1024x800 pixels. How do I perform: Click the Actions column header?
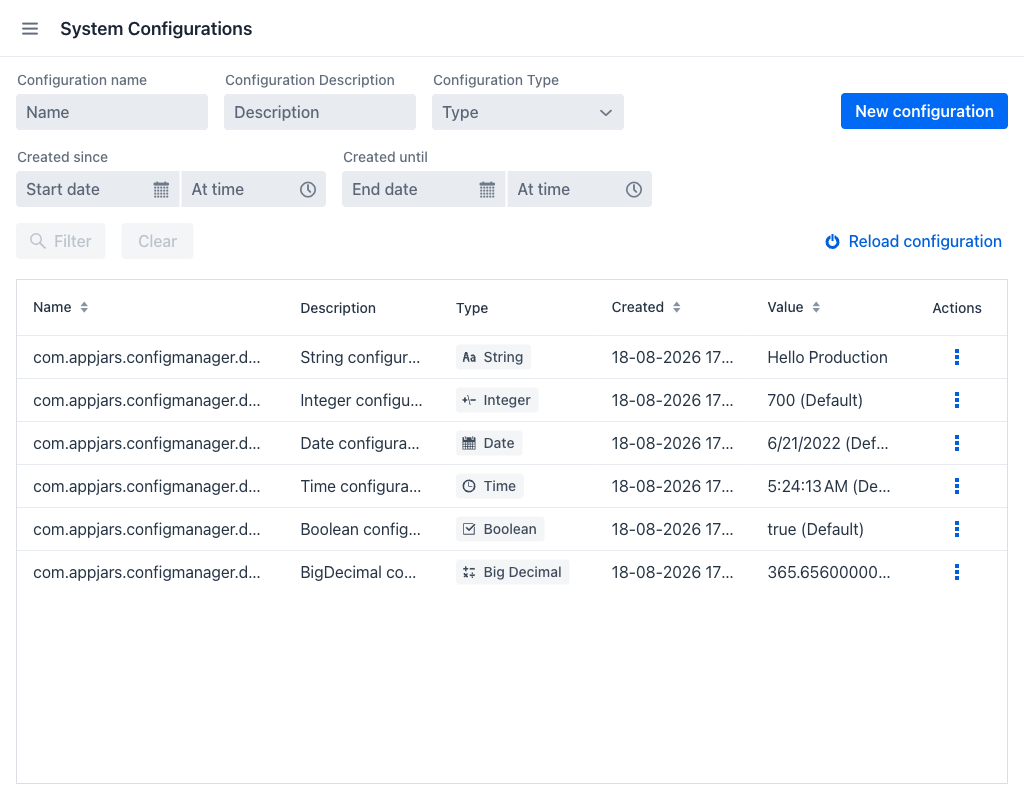[x=957, y=308]
